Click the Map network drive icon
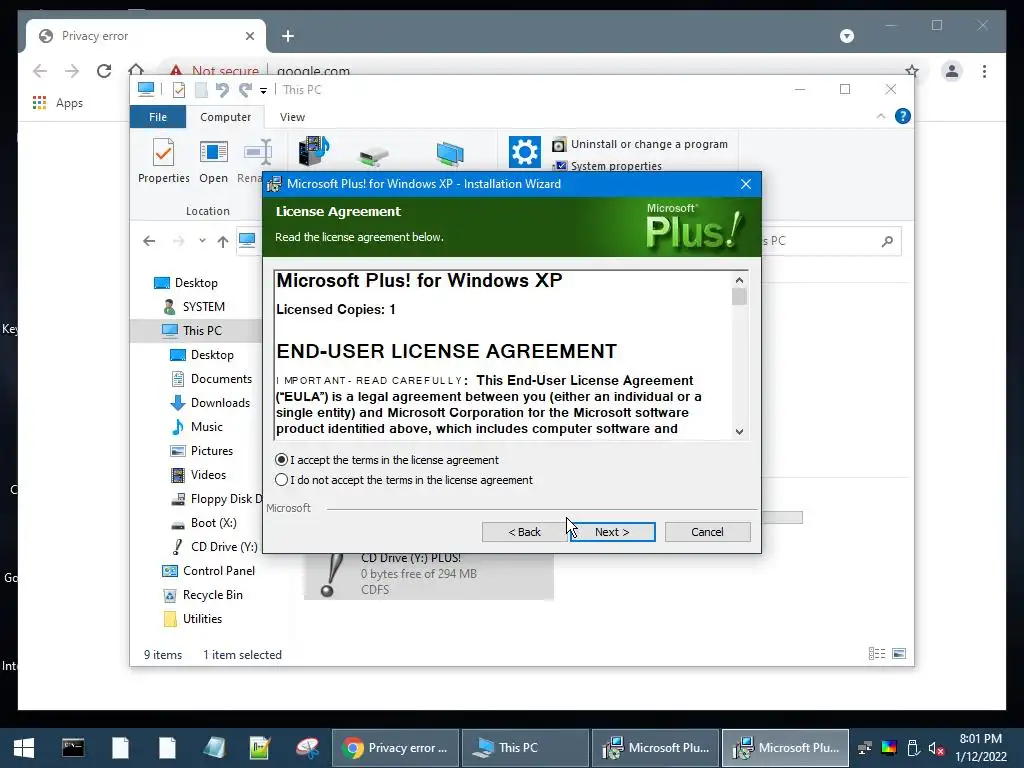The image size is (1024, 768). 374,155
